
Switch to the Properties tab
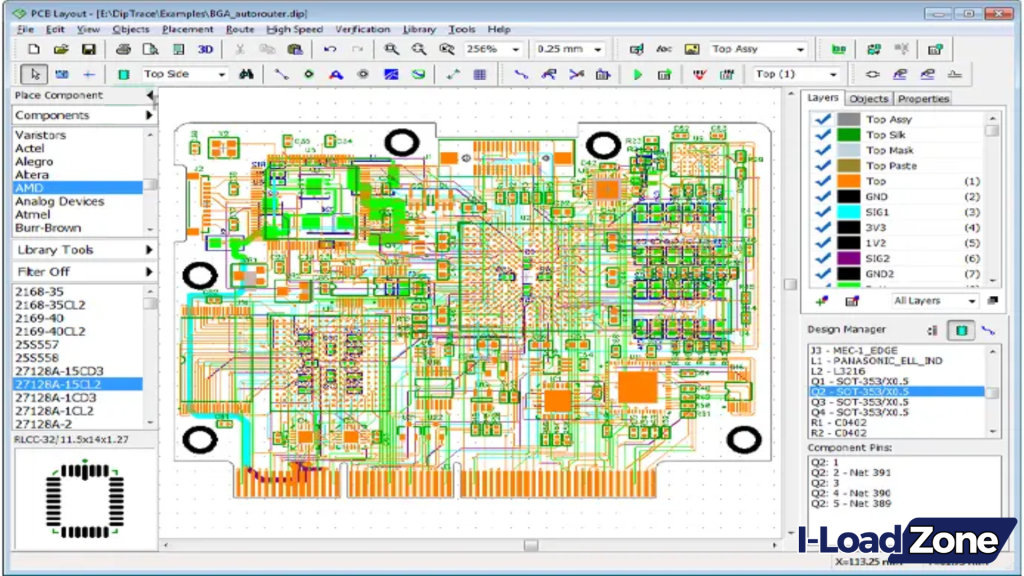pos(922,98)
